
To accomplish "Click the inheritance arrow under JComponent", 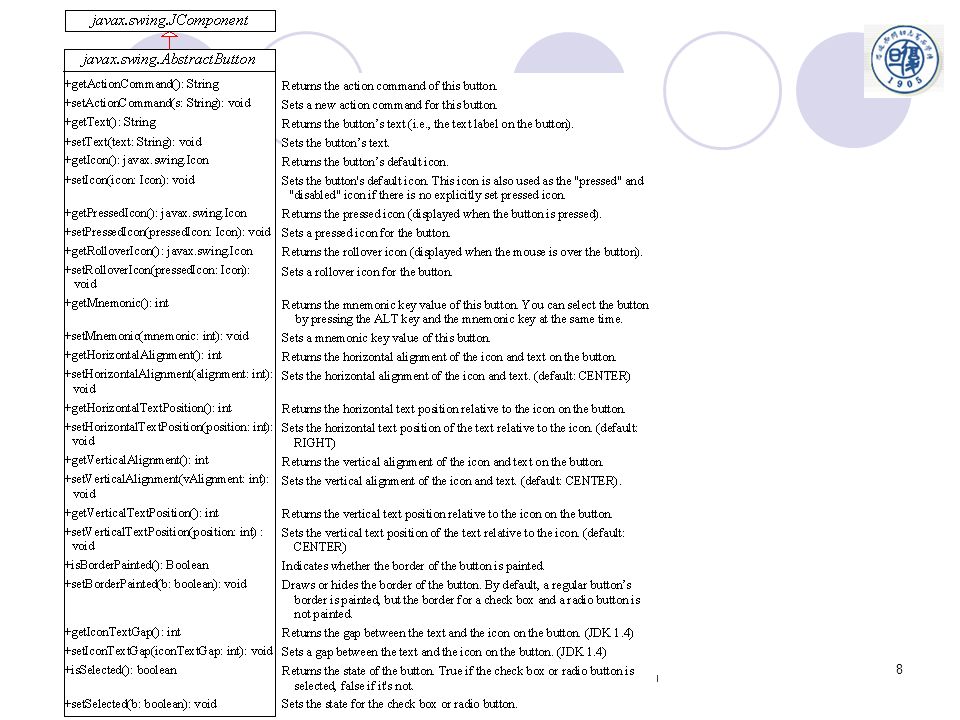I will pos(169,40).
